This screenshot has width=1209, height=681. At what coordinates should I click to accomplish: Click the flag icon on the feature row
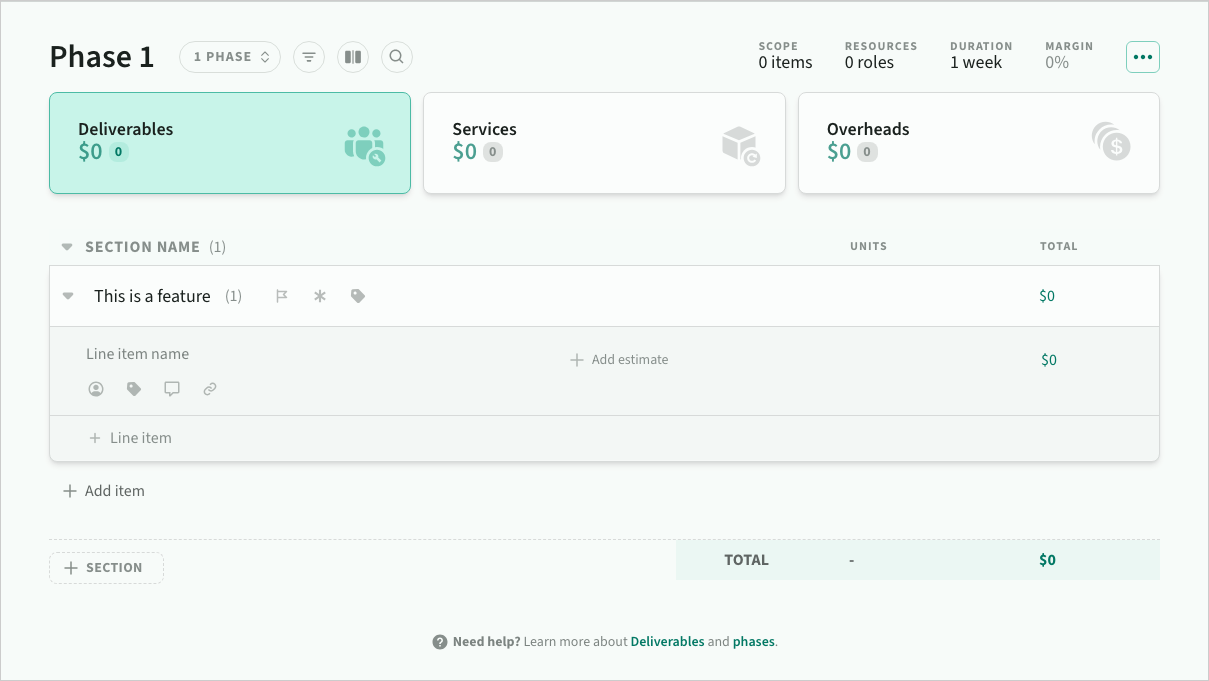point(282,296)
